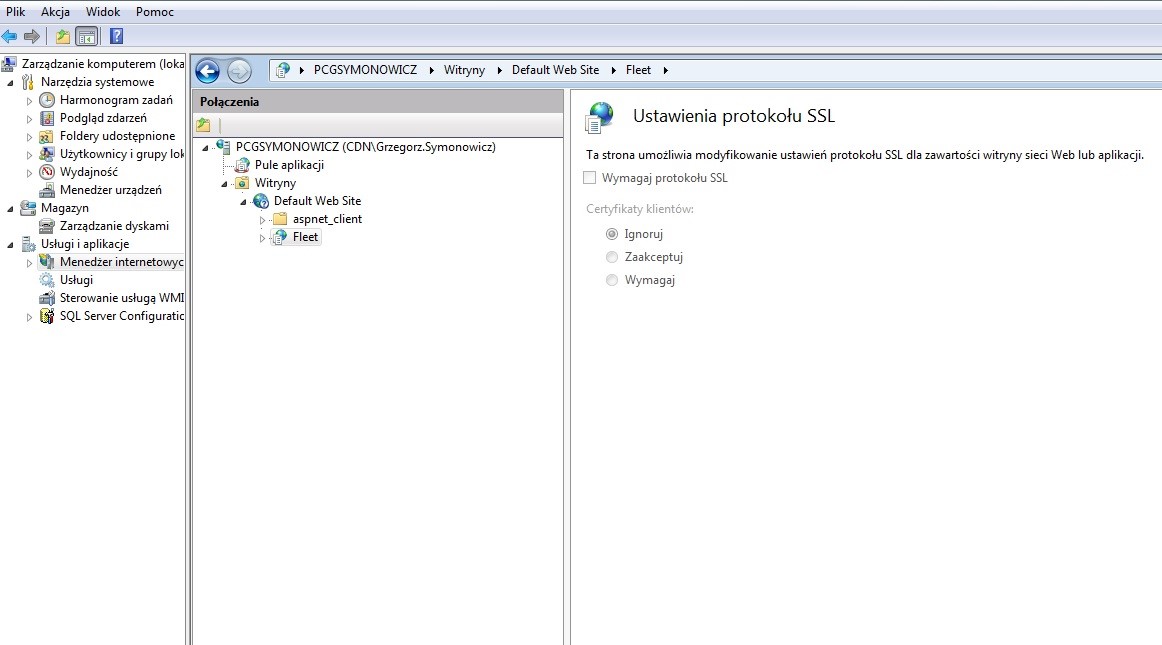Screen dimensions: 1162x645
Task: Select the Ignoruj radio button
Action: coord(611,234)
